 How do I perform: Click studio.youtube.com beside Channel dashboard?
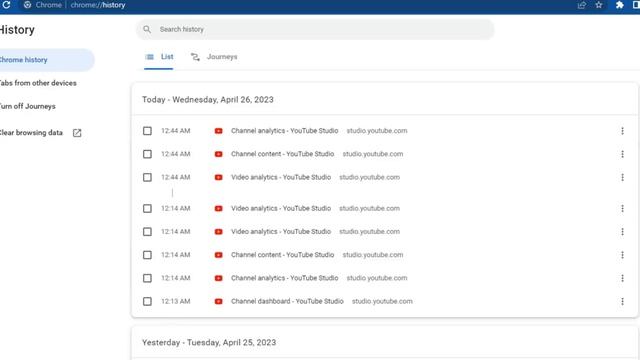click(382, 301)
